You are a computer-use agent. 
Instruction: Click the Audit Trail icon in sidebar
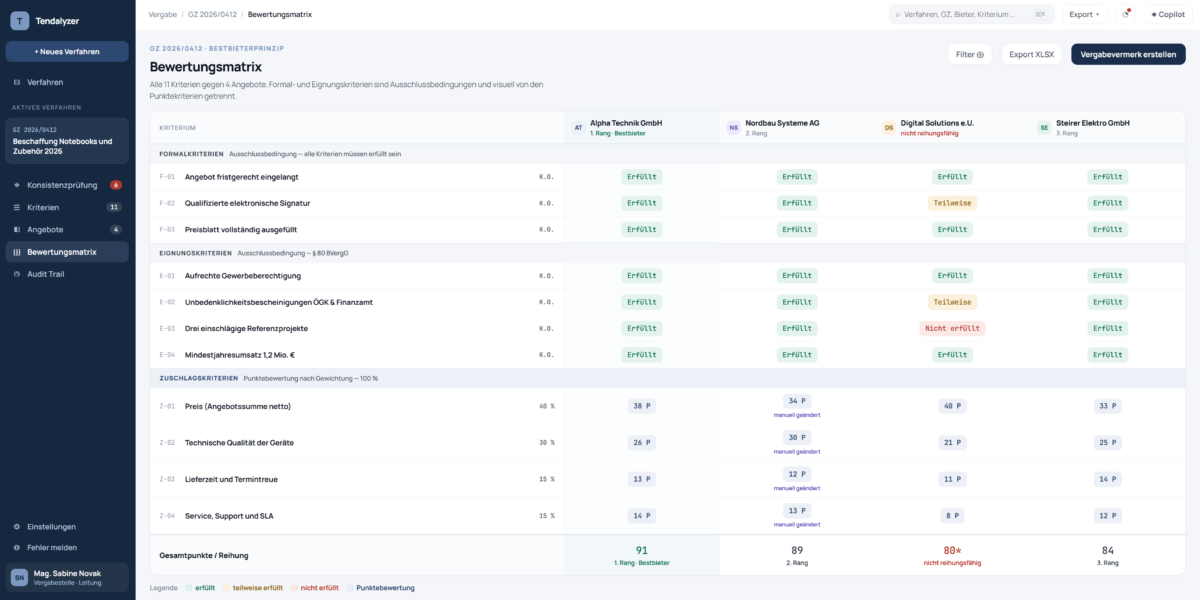[16, 273]
